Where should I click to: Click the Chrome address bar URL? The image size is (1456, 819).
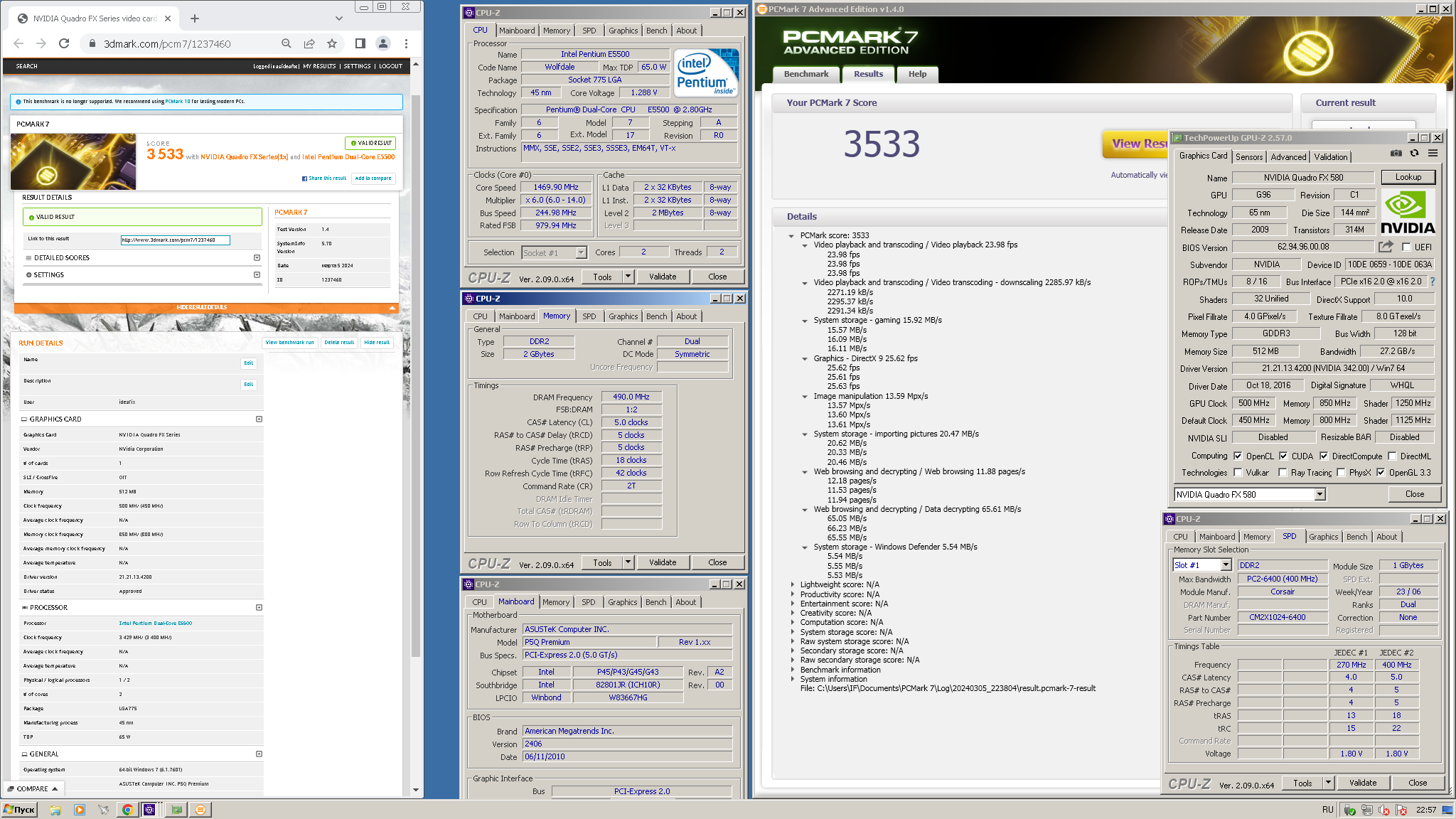pyautogui.click(x=167, y=44)
